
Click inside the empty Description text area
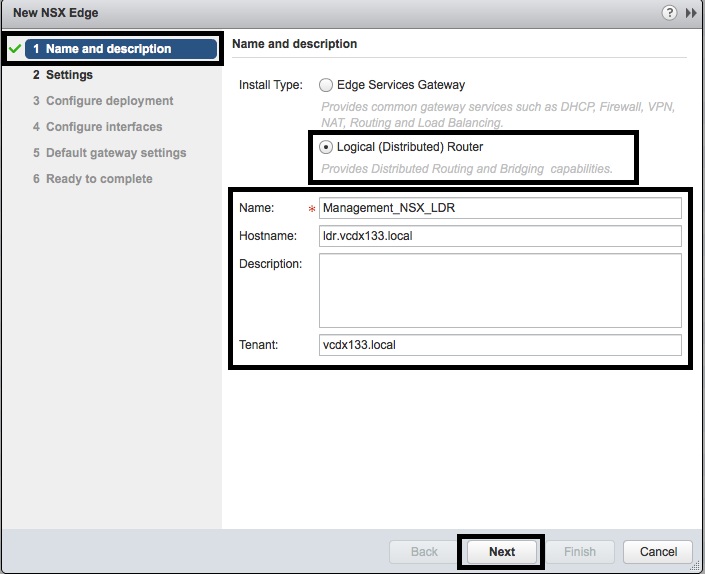(x=500, y=290)
